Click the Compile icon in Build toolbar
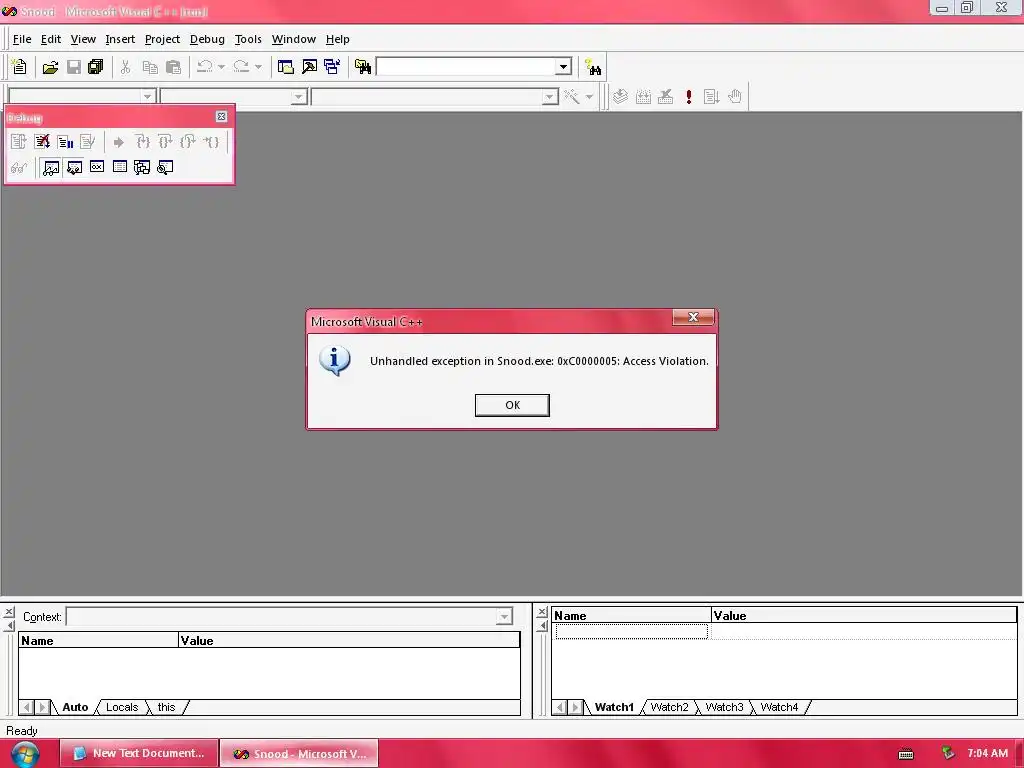The height and width of the screenshot is (768, 1024). pyautogui.click(x=620, y=97)
